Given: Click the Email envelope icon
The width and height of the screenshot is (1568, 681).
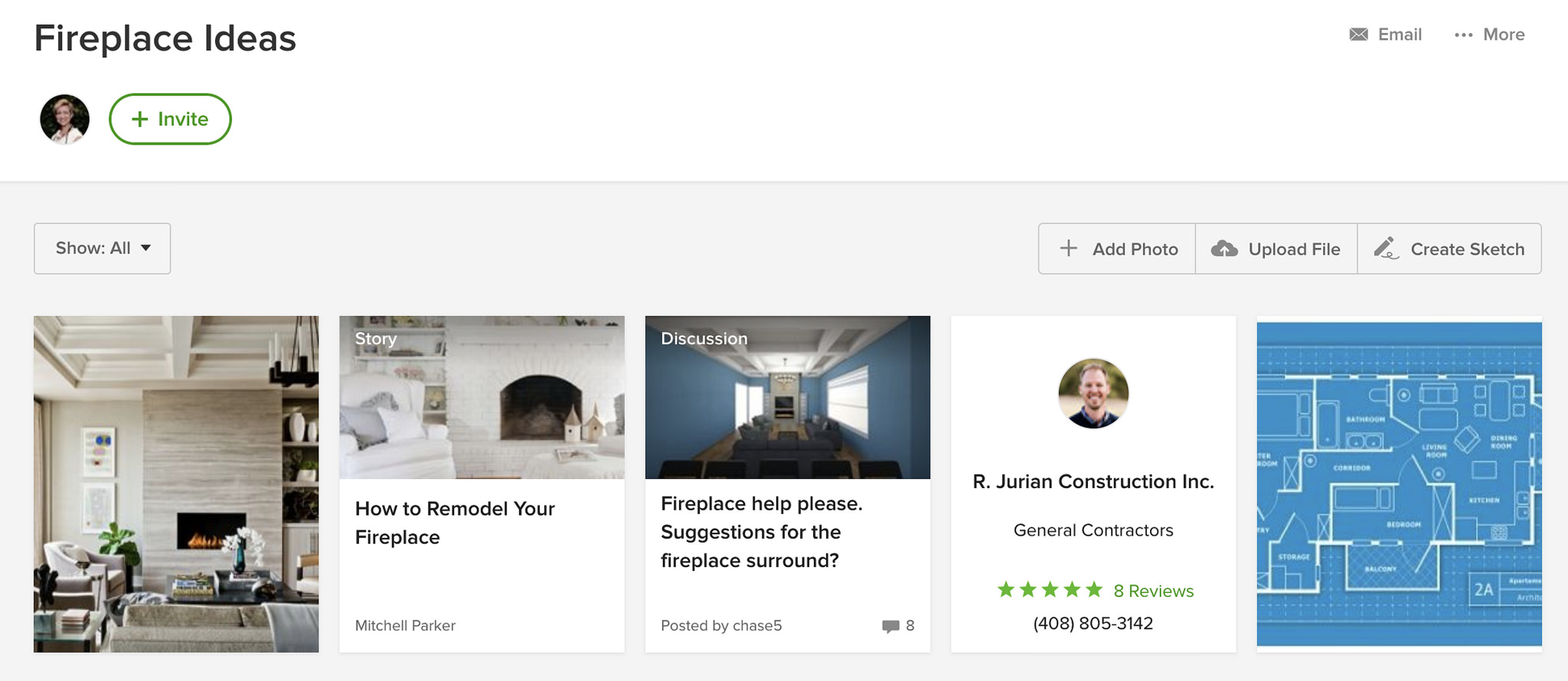Looking at the screenshot, I should click(1358, 34).
